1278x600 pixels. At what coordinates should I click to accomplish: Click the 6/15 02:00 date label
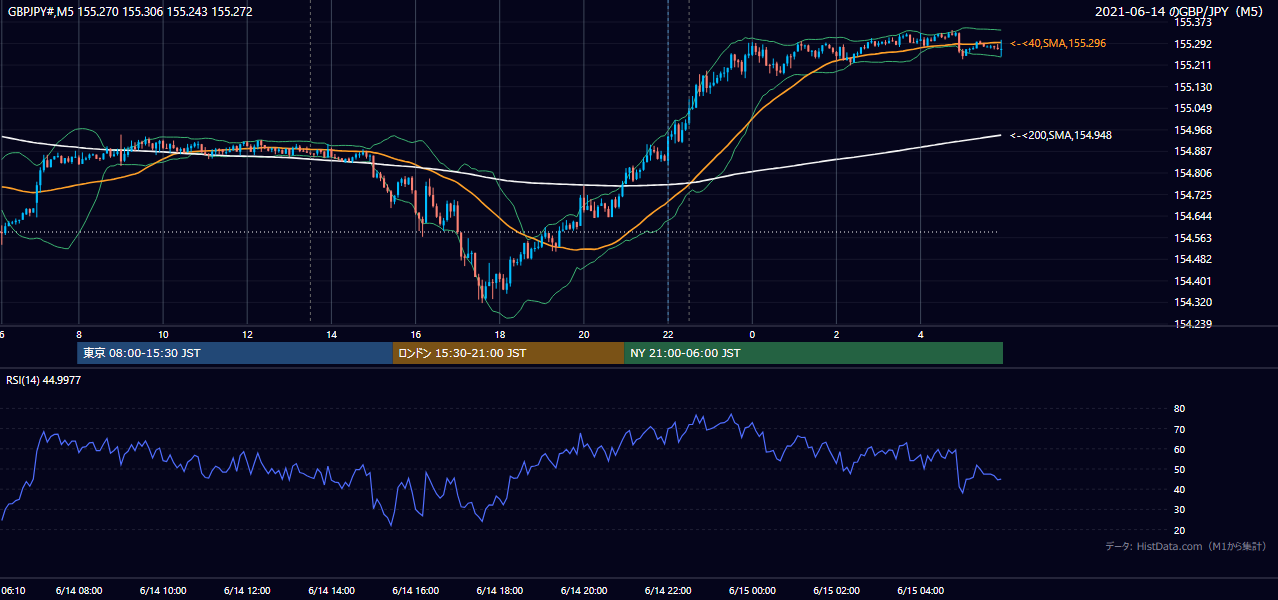836,590
